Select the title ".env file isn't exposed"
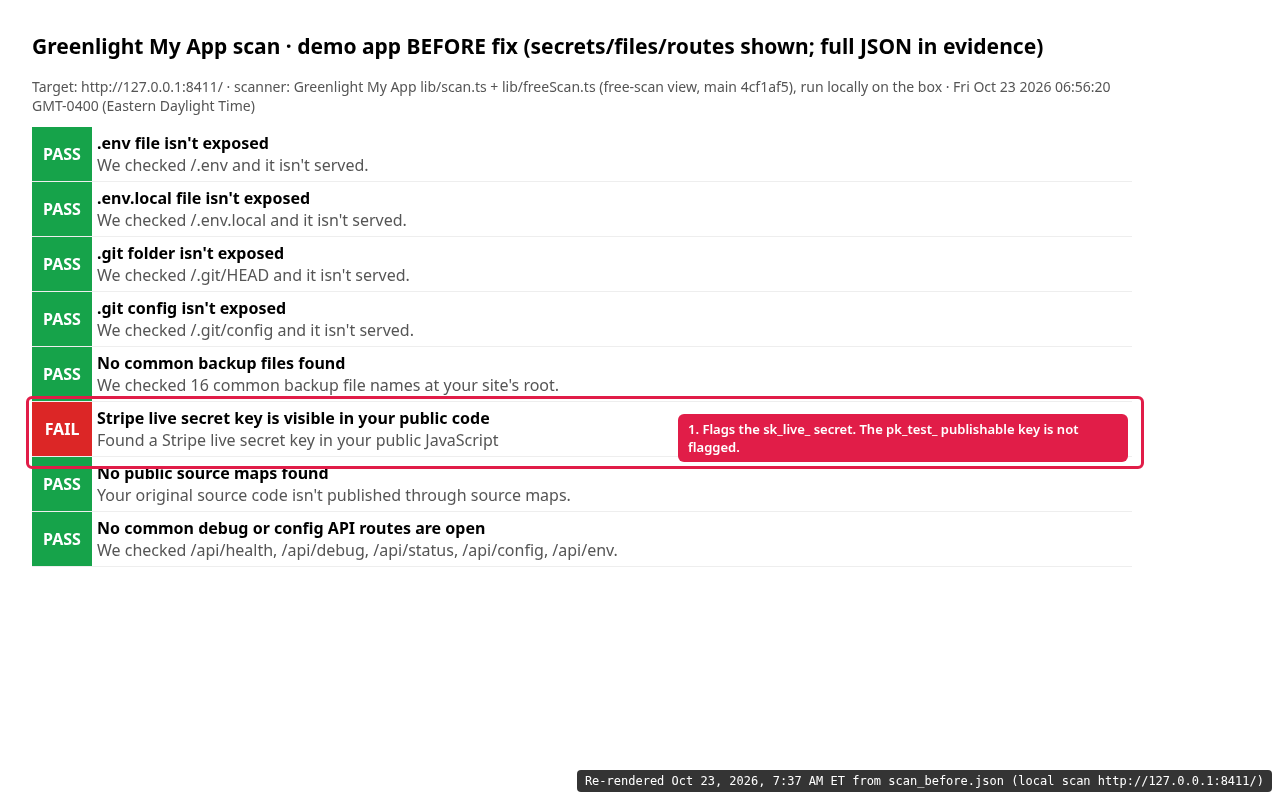Viewport: 1280px width, 800px height. click(x=183, y=143)
